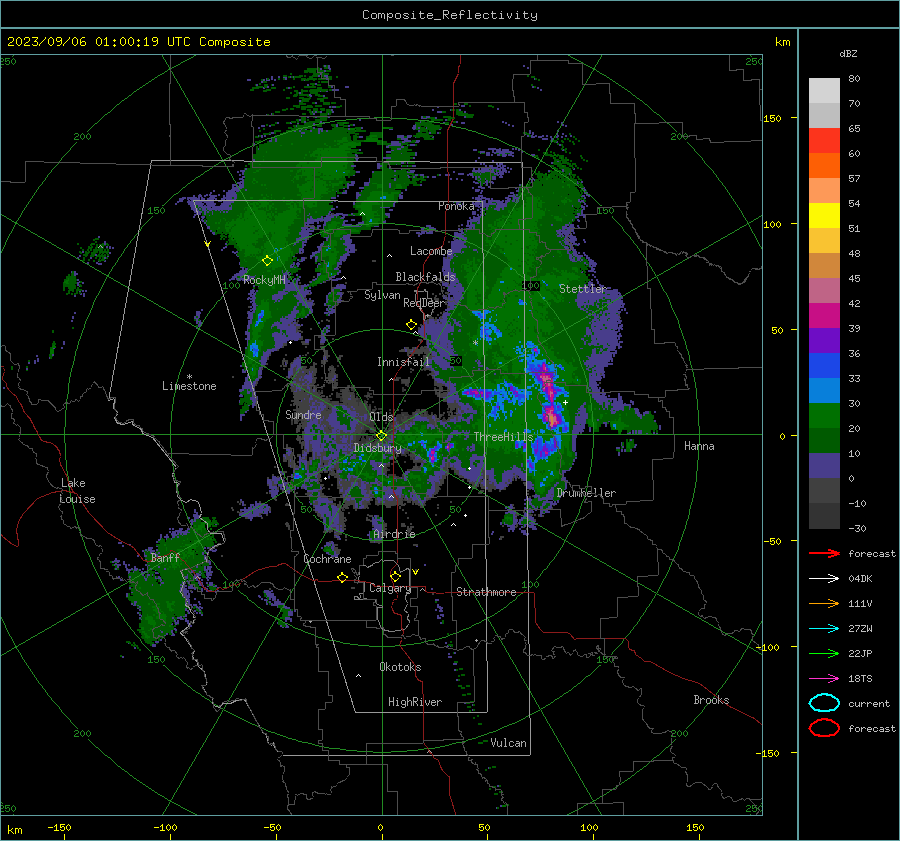Click the Sylvan map label

click(x=382, y=295)
